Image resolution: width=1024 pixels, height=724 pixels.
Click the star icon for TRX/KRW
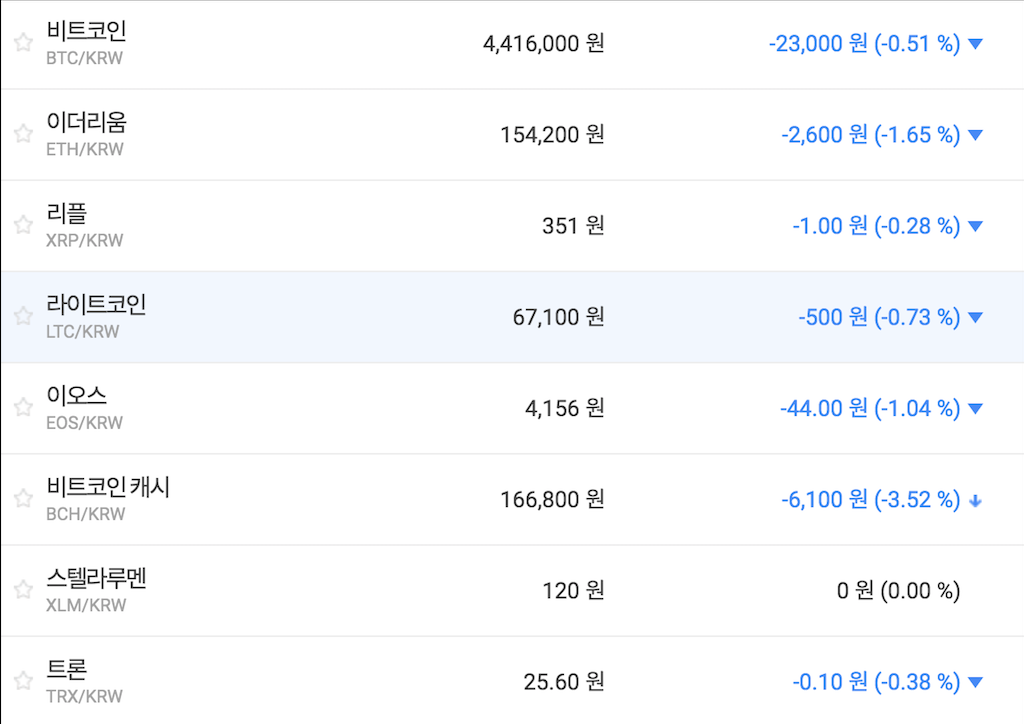23,681
